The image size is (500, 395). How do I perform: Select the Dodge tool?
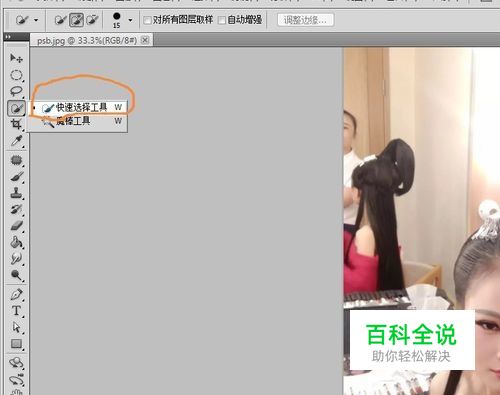click(16, 275)
